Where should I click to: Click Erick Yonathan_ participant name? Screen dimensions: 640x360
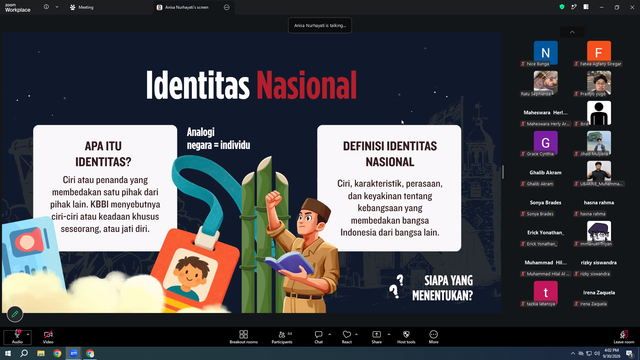[x=545, y=233]
